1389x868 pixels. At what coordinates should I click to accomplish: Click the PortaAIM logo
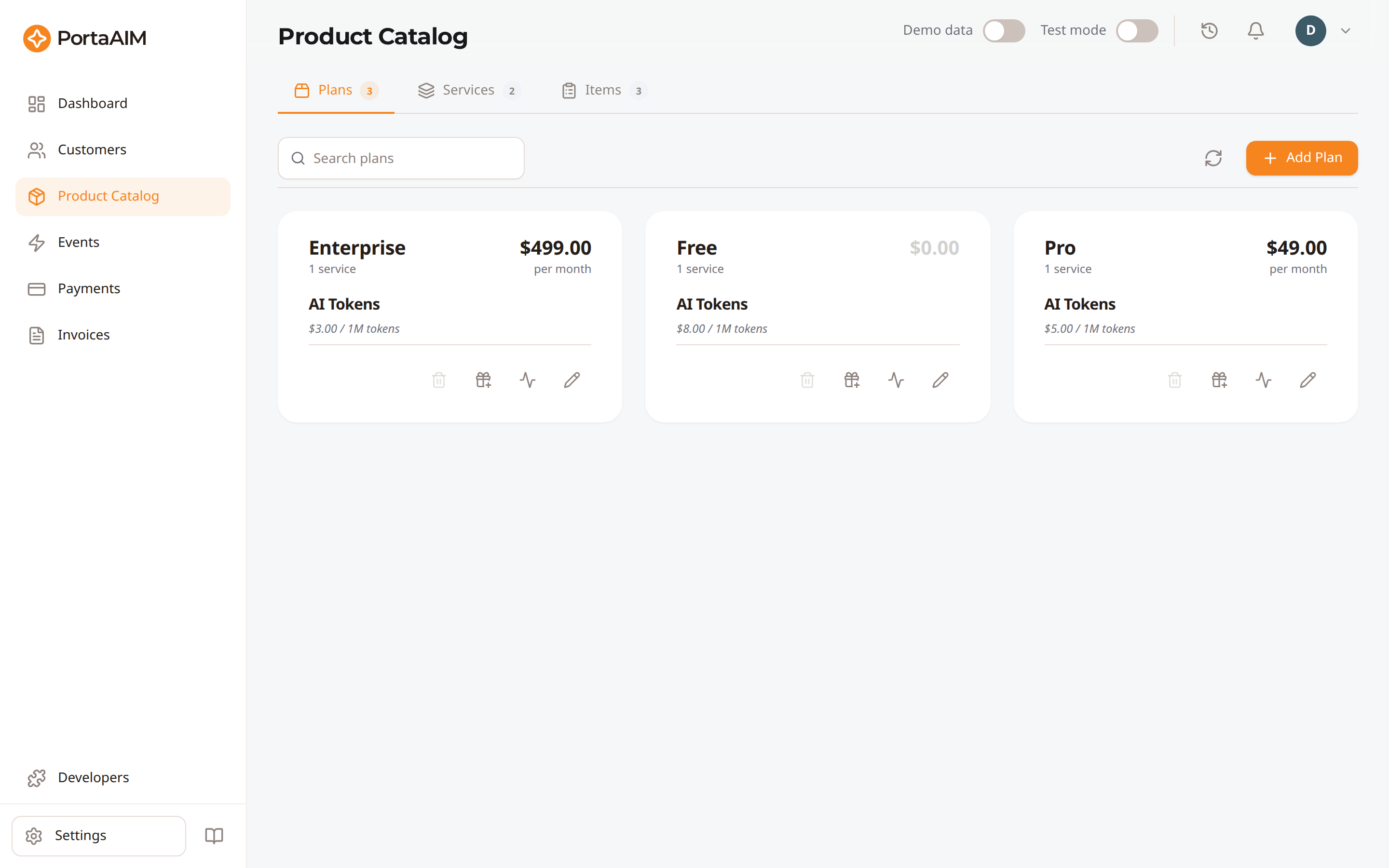(x=85, y=38)
